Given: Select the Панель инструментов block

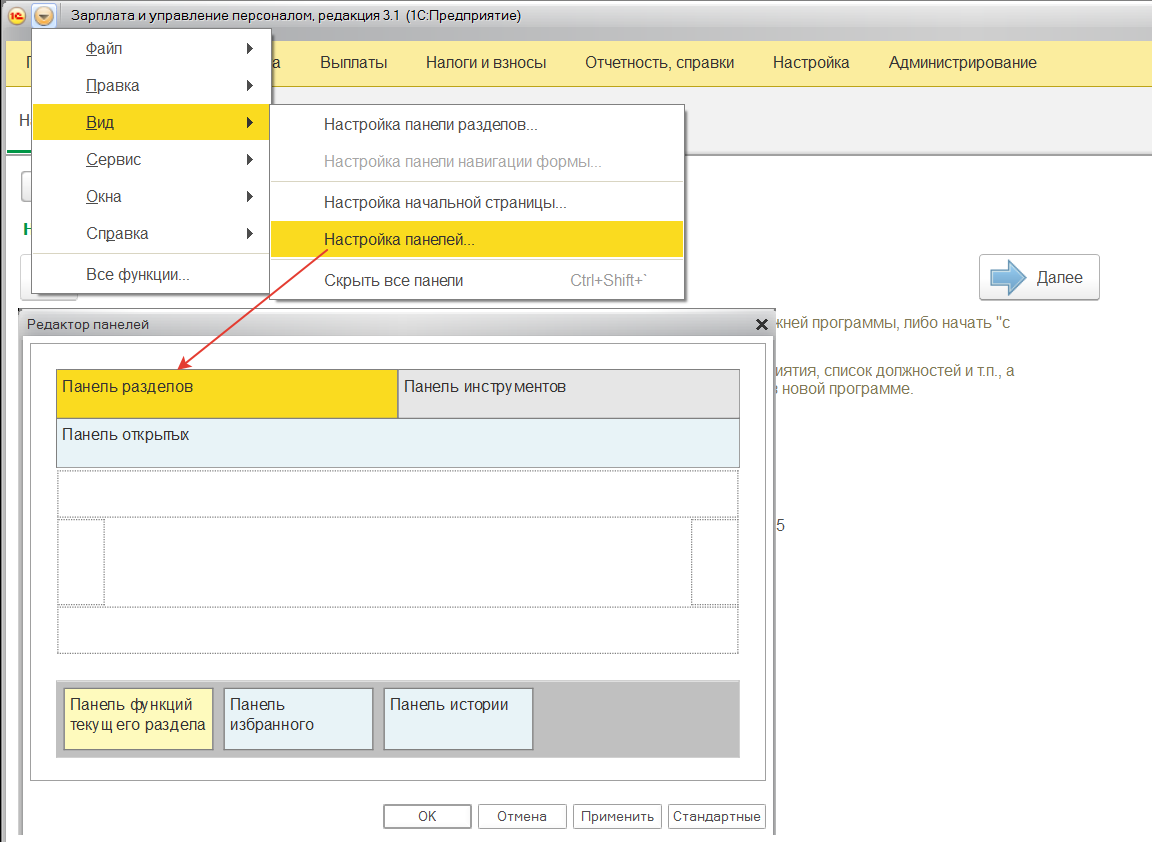Looking at the screenshot, I should (x=568, y=393).
